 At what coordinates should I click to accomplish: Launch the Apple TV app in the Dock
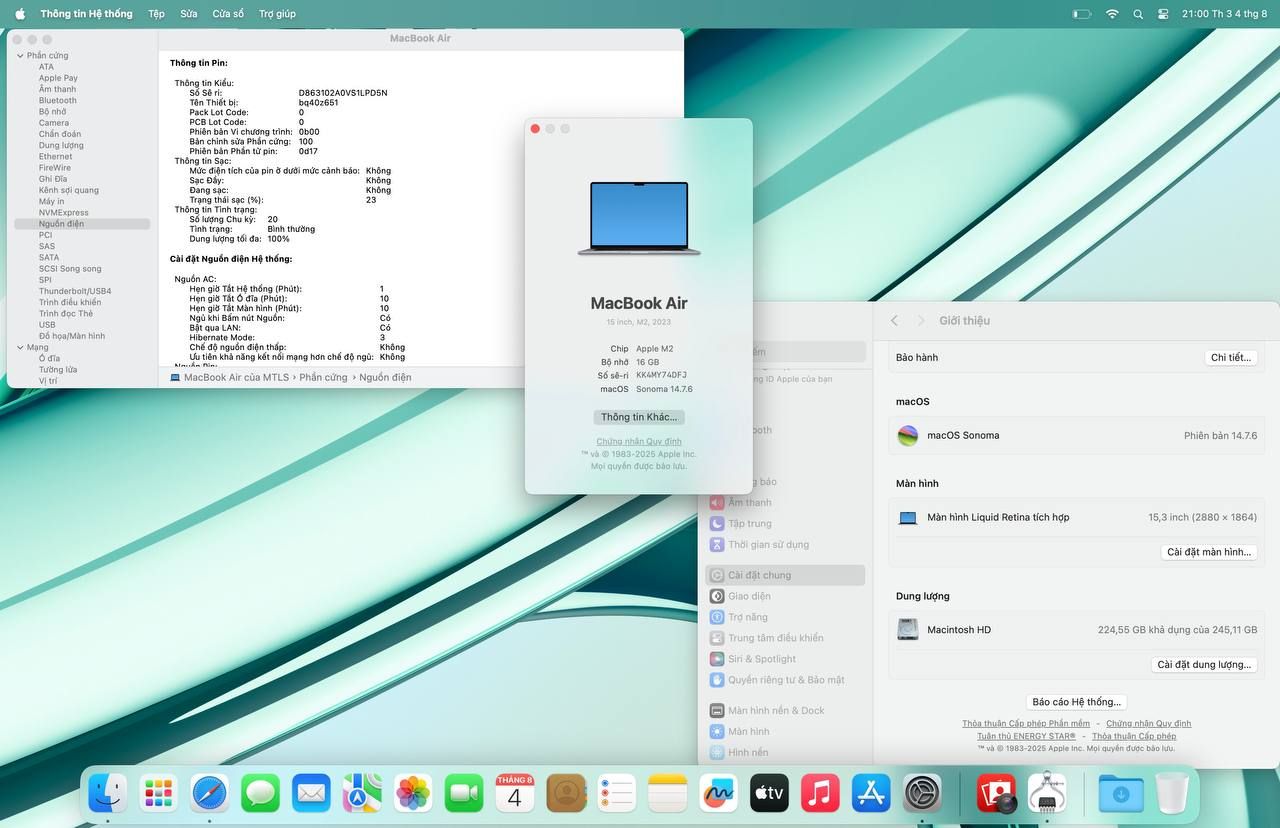[769, 794]
